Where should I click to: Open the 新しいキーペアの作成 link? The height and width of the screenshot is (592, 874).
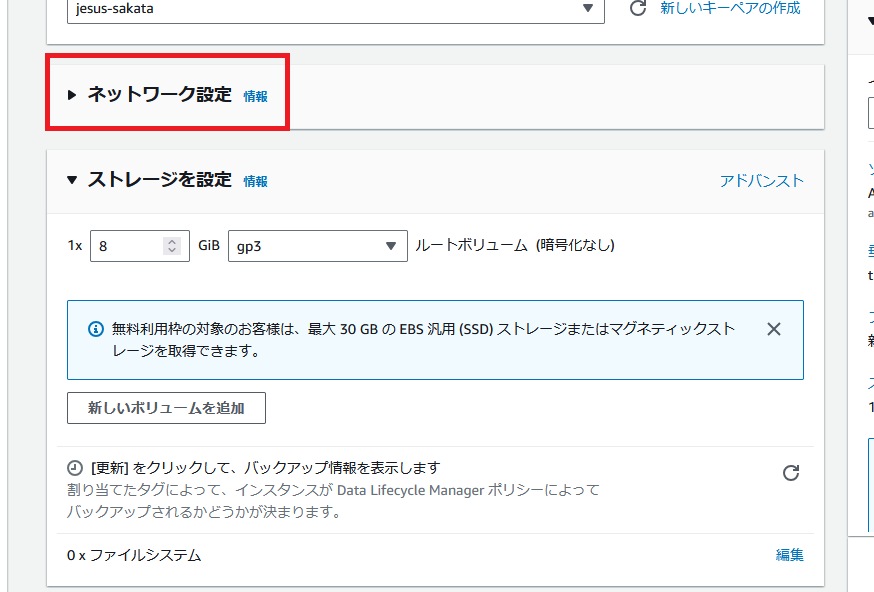pyautogui.click(x=730, y=8)
